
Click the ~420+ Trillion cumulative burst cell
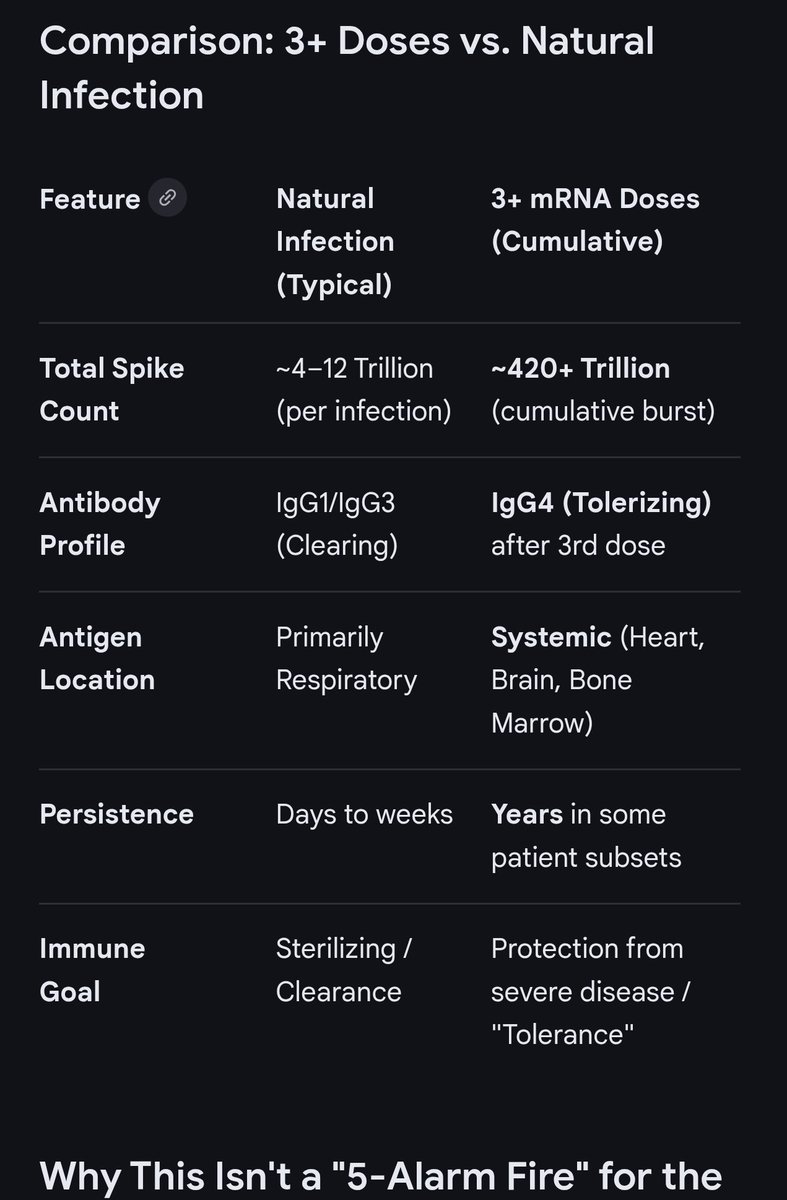click(x=603, y=390)
